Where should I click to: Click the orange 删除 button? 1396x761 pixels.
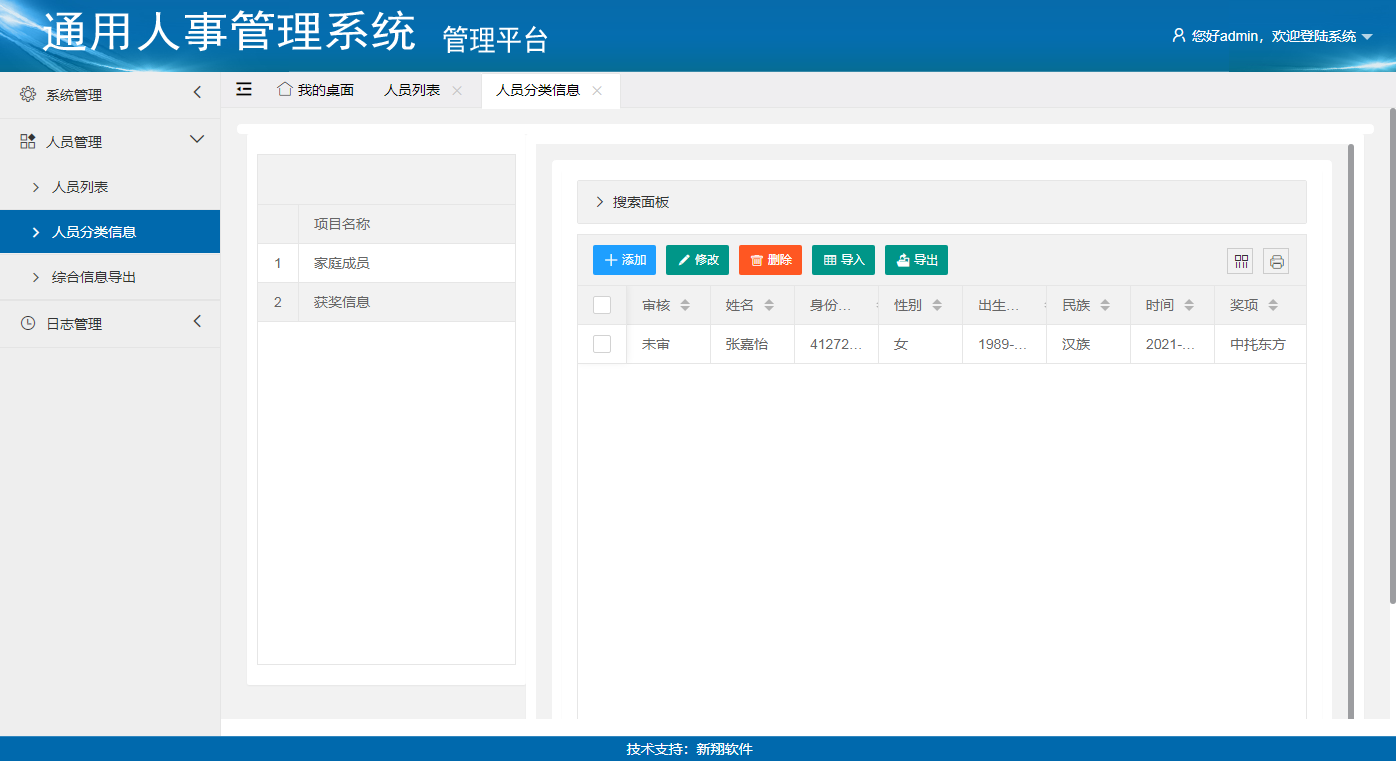(x=770, y=260)
